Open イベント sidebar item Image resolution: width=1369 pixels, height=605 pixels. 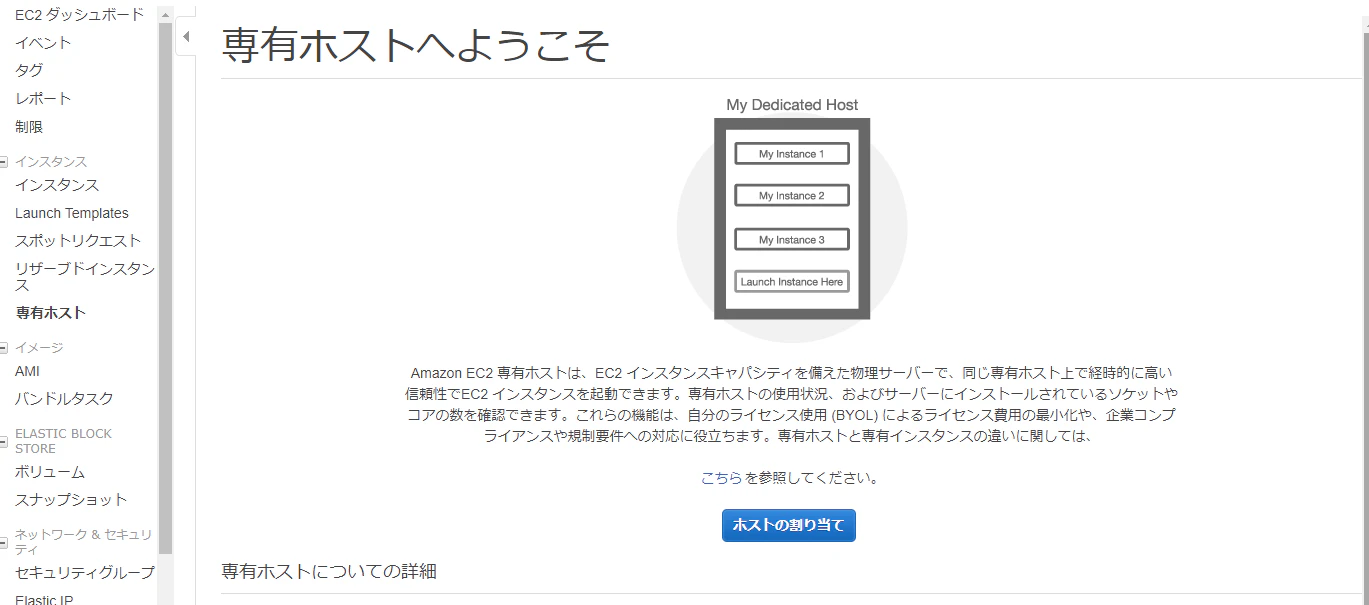43,42
